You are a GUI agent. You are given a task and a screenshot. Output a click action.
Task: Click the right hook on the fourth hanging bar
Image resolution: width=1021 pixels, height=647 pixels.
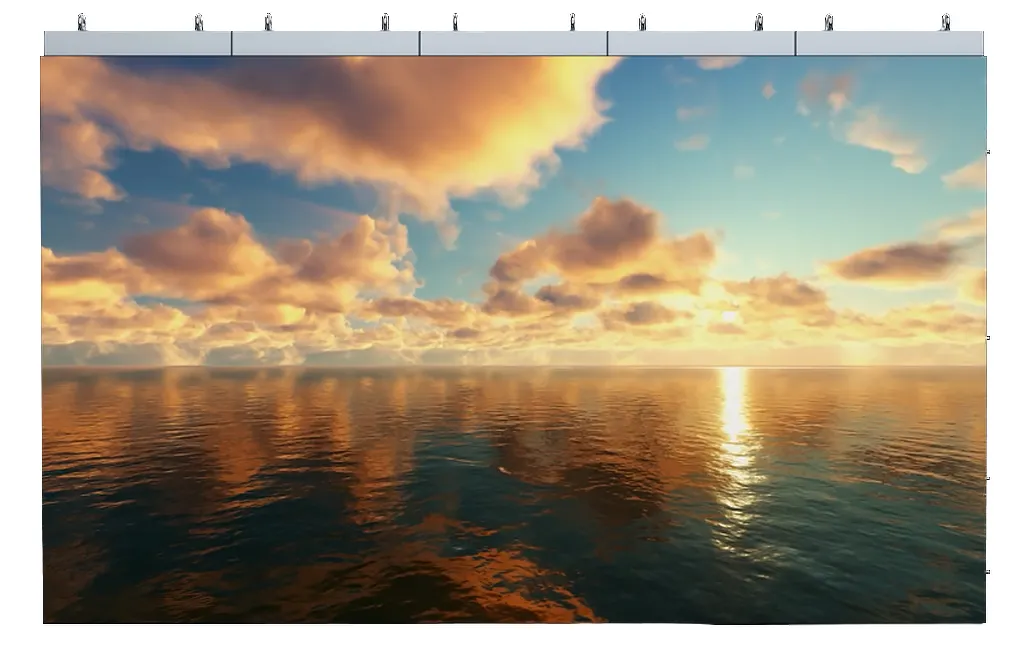759,22
